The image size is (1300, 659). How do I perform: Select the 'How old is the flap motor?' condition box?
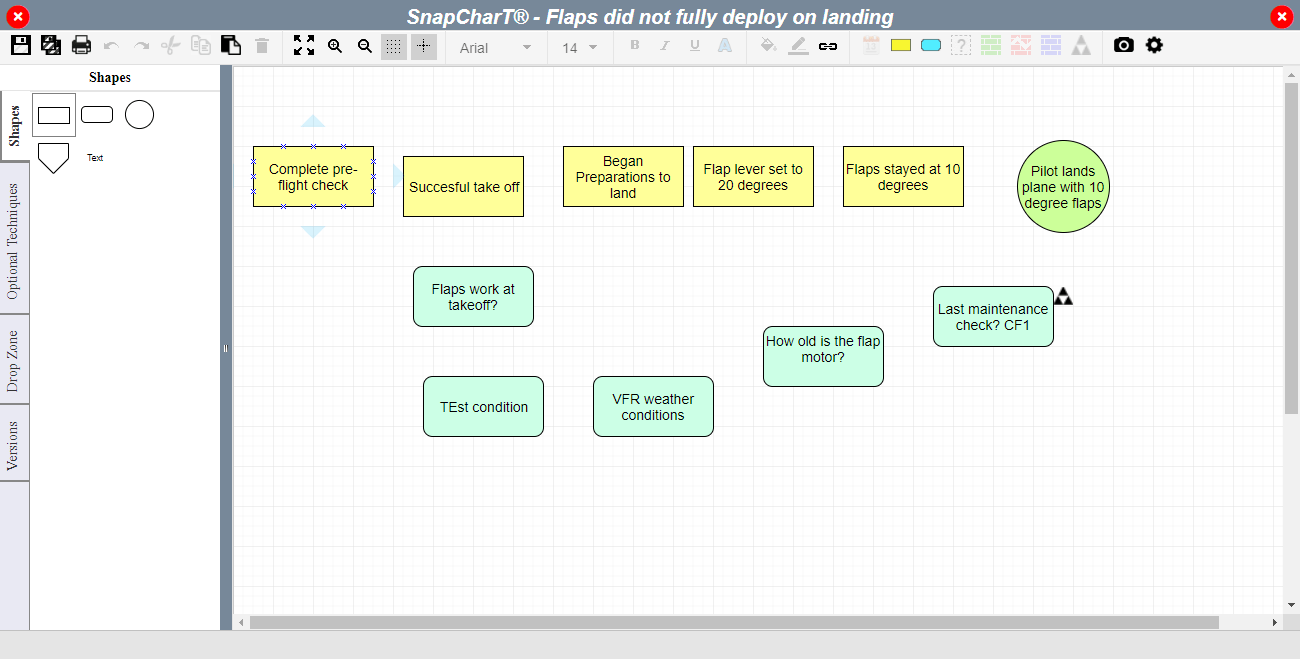click(x=823, y=356)
